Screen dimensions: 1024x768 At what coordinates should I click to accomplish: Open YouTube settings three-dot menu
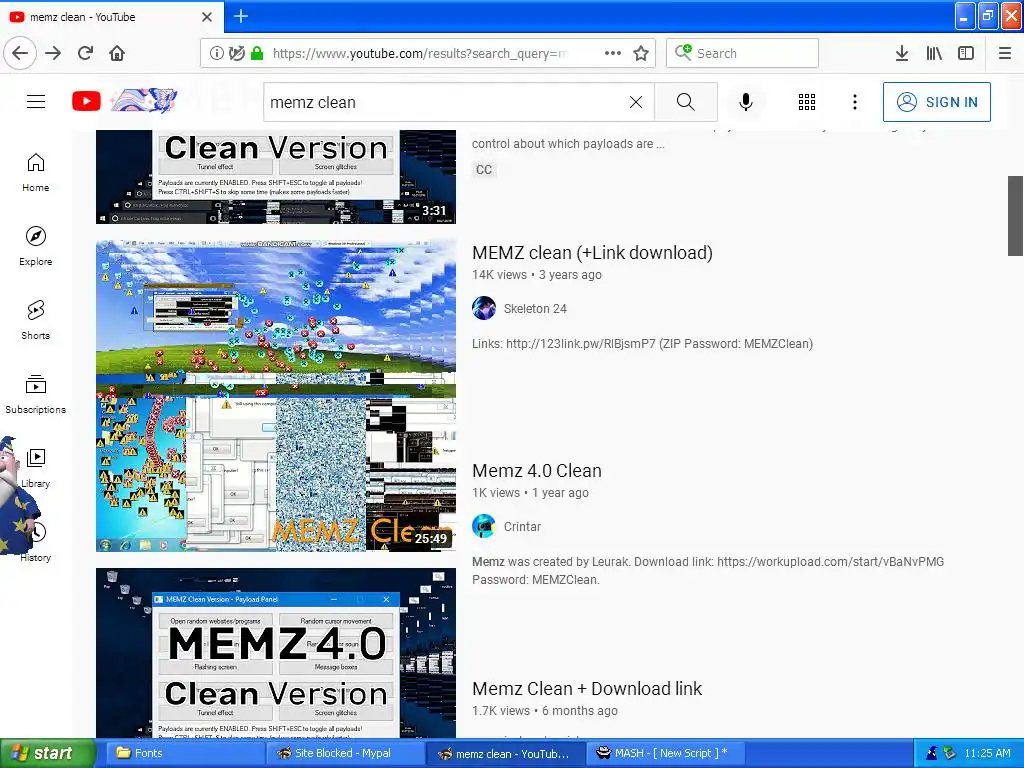coord(855,102)
